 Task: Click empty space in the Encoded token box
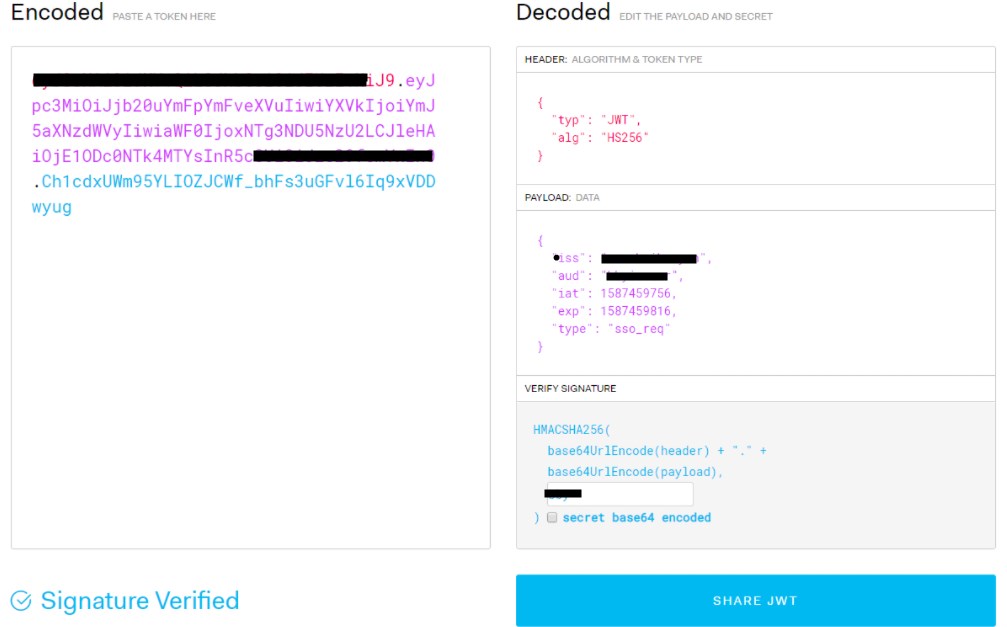click(250, 400)
